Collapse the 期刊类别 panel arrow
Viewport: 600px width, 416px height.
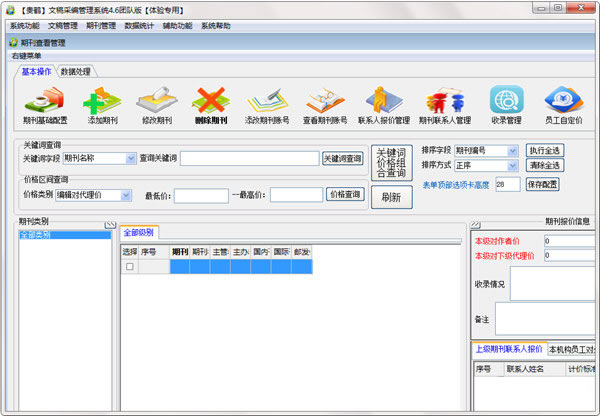(110, 225)
